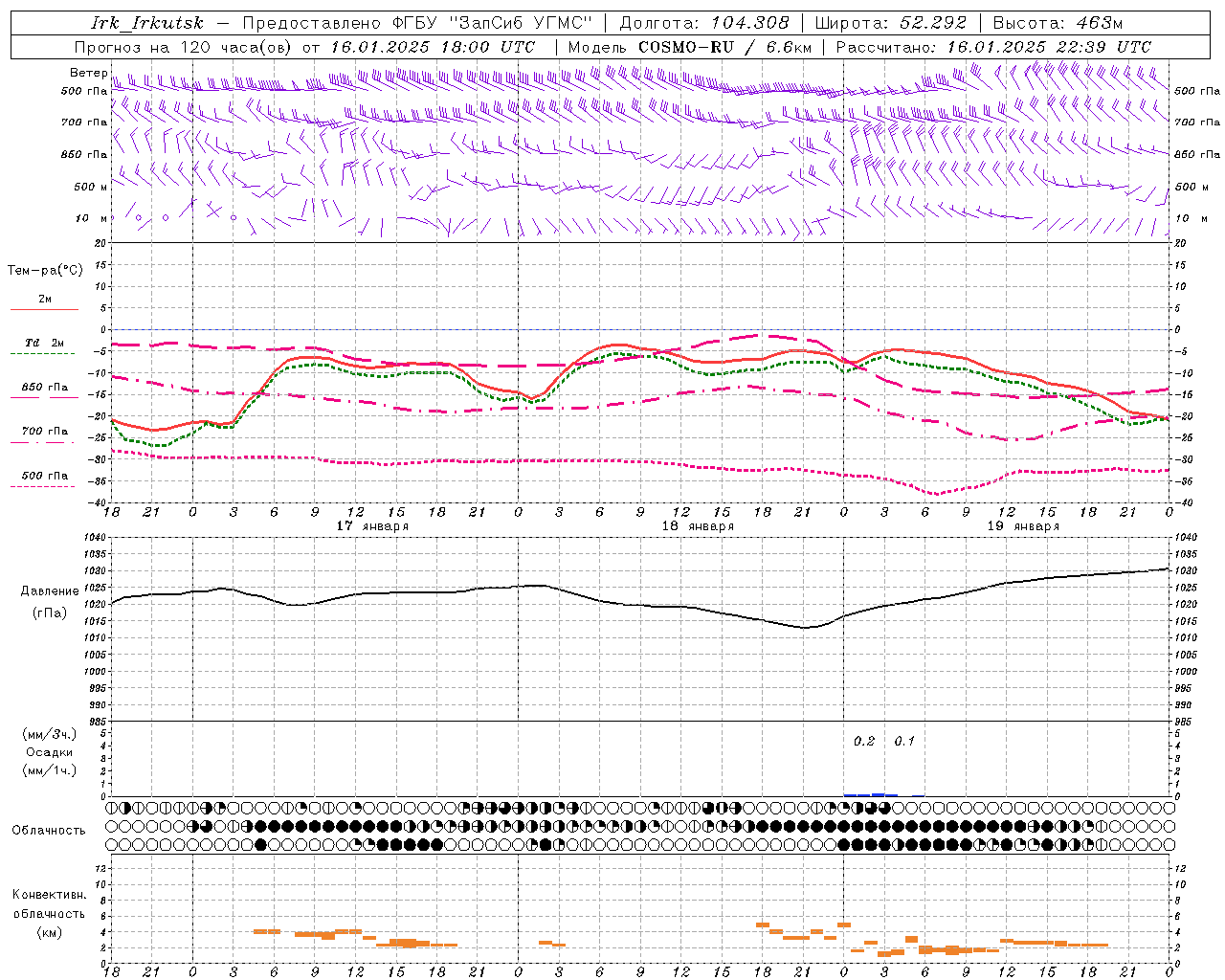Click the Долгота: 104.308 value
Viewport: 1225px width, 980px height.
pos(704,23)
